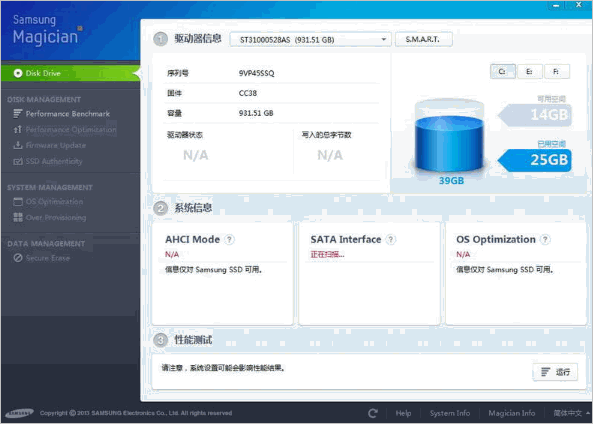The image size is (593, 424).
Task: Open Magician Info link in footer
Action: click(x=511, y=413)
